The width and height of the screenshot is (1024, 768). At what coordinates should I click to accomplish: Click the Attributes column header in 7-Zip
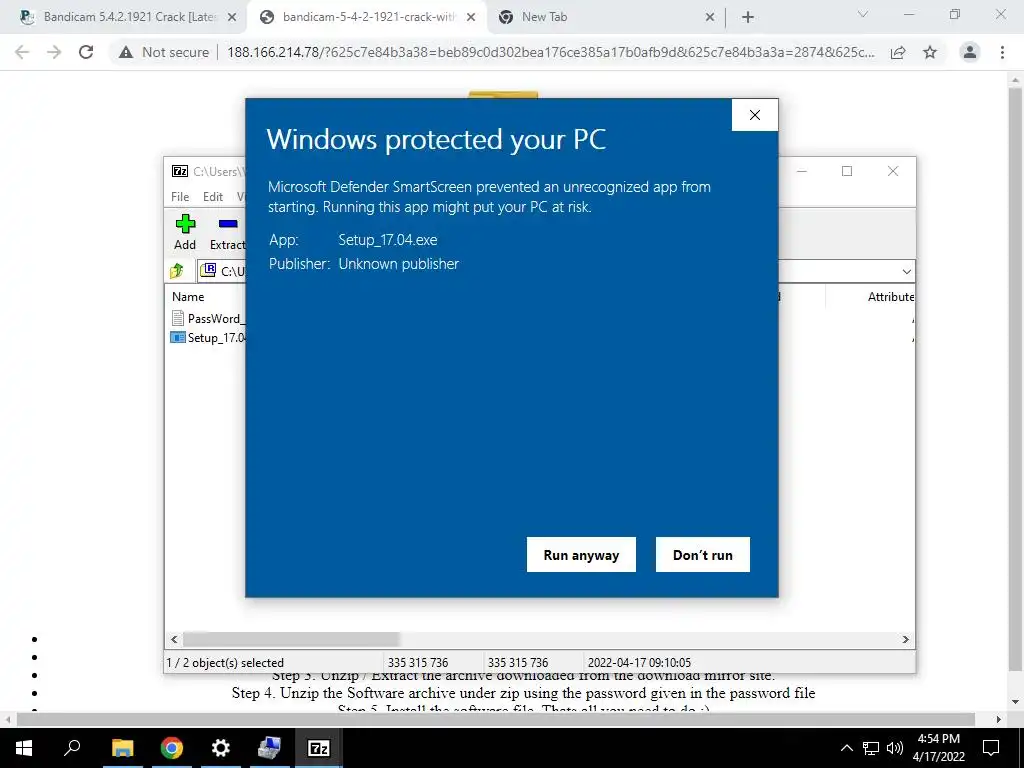(889, 296)
